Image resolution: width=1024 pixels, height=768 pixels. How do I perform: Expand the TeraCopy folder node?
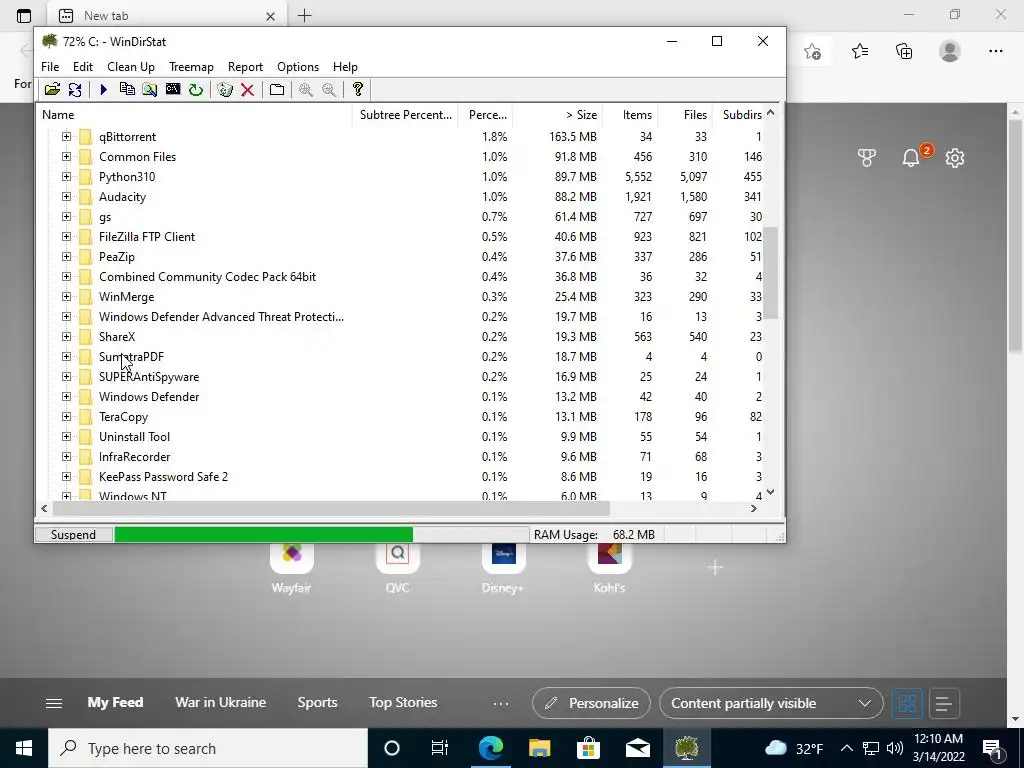coord(66,417)
